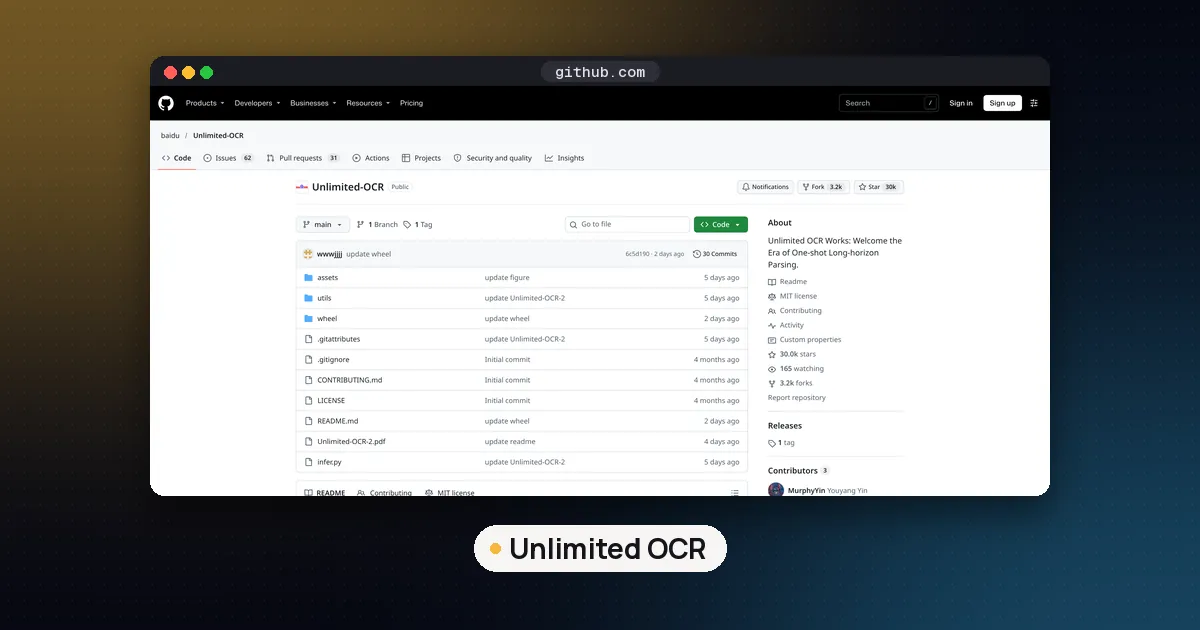Screen dimensions: 1200x630
Task: Open README outline menu icon
Action: pos(735,492)
